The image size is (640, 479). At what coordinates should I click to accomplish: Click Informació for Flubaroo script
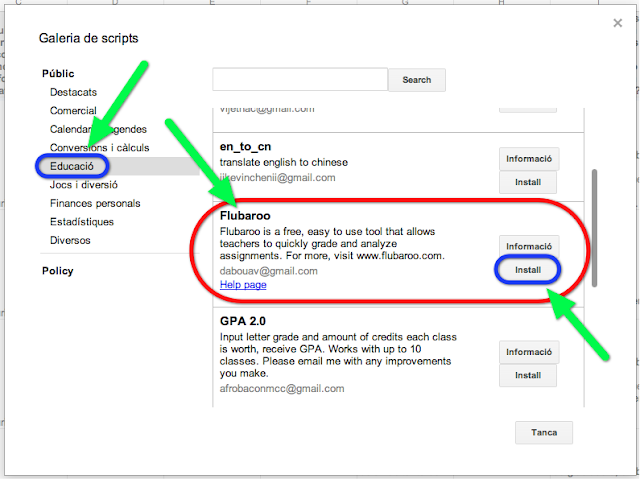point(529,246)
